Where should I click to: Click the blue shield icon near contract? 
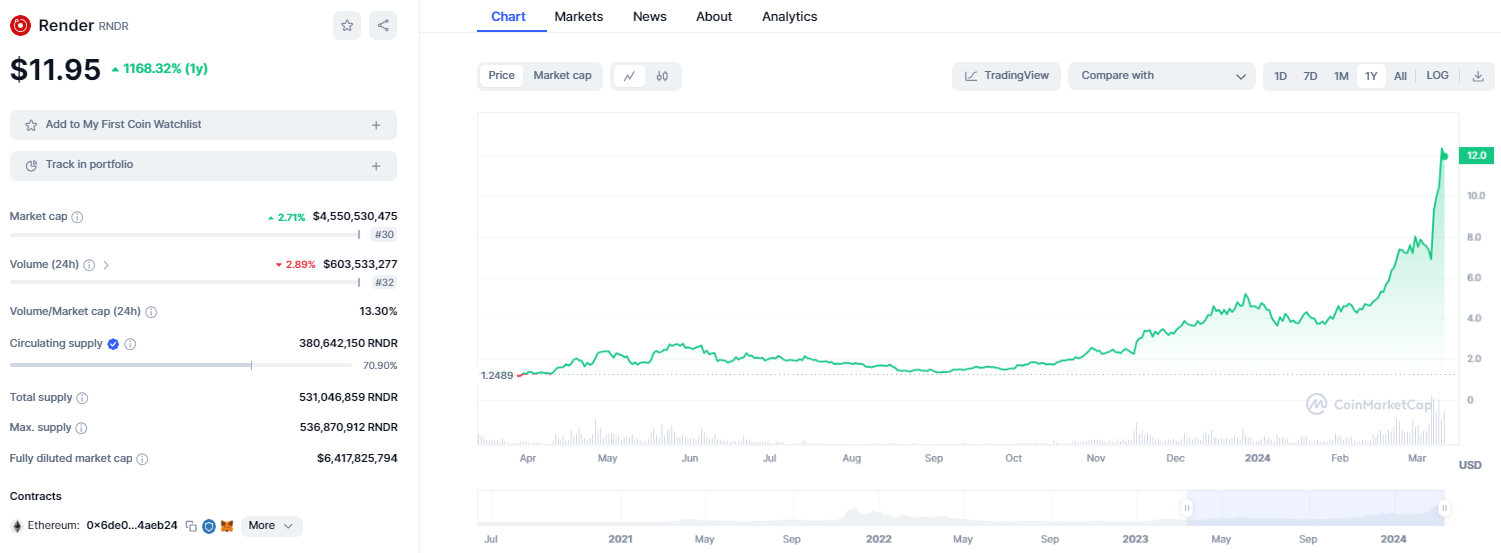(x=209, y=526)
